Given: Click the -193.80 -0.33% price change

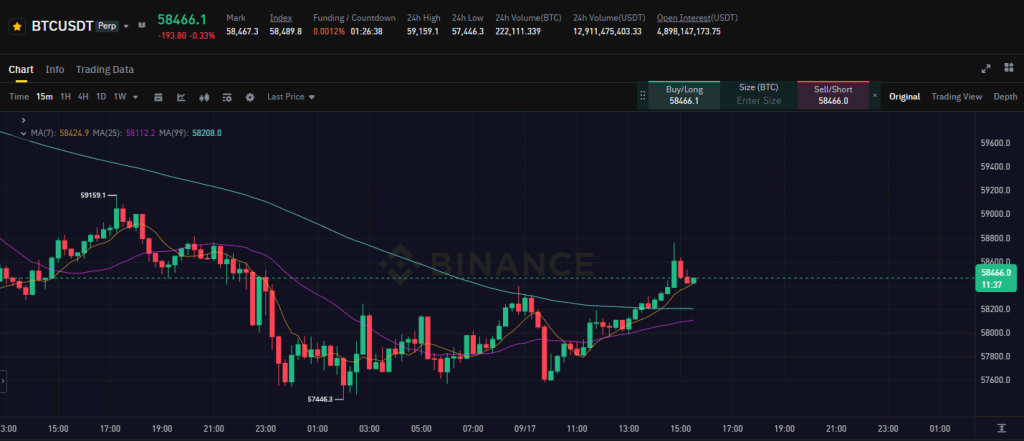Looking at the screenshot, I should tap(186, 35).
